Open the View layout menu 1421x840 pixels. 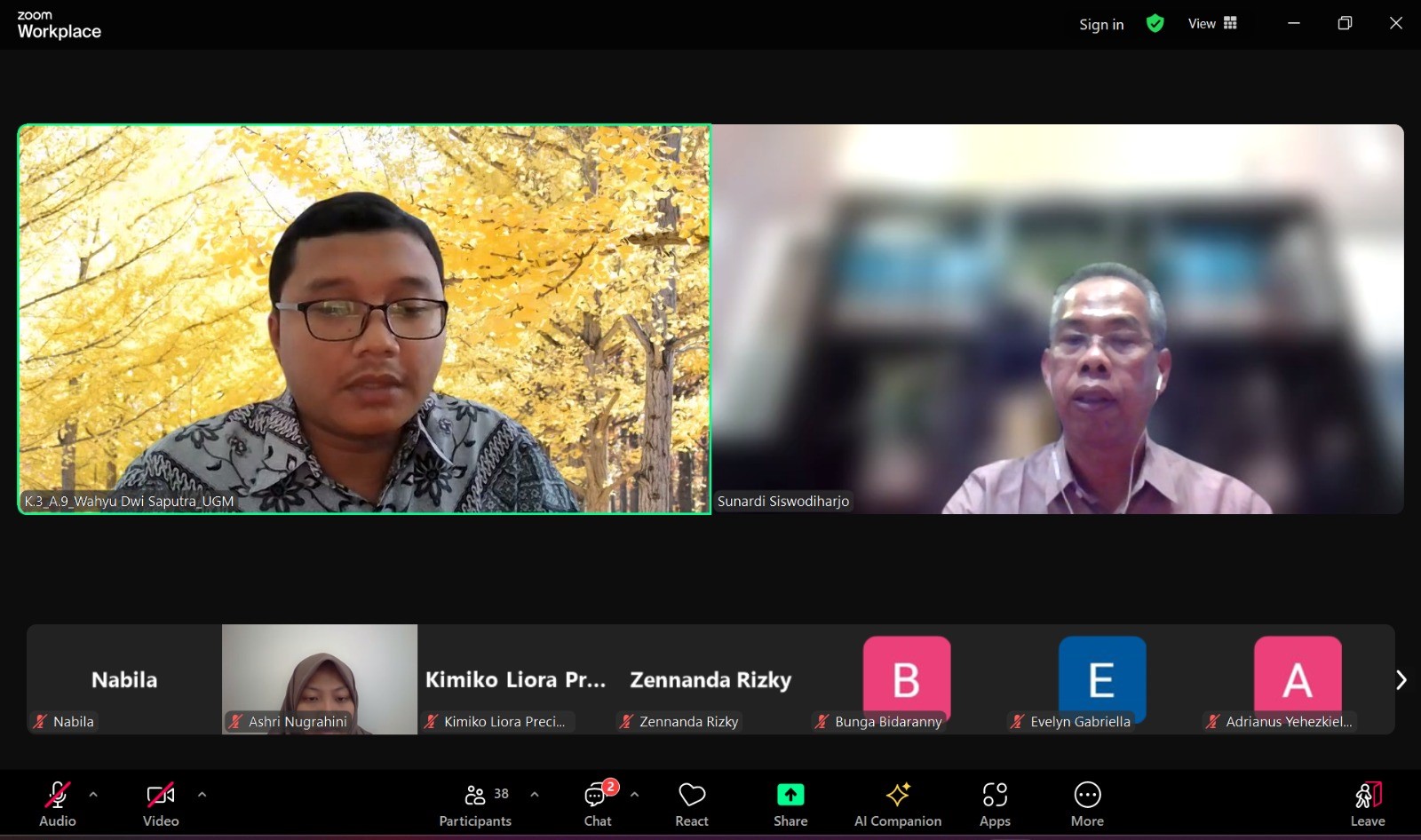coord(1212,24)
